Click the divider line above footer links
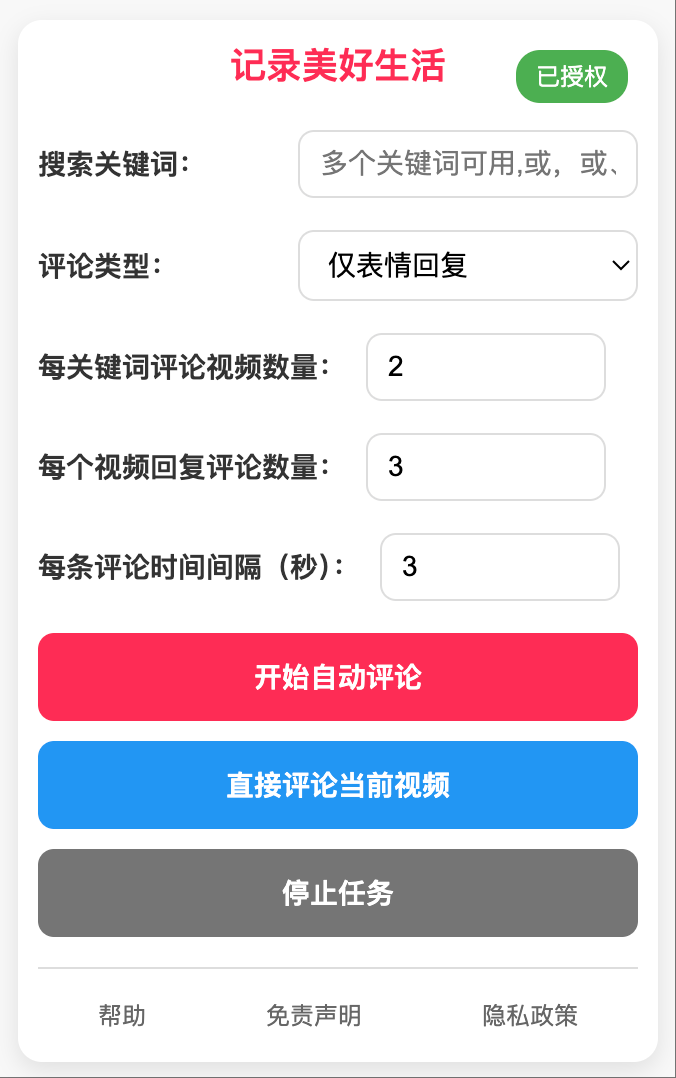676x1078 pixels. [338, 968]
